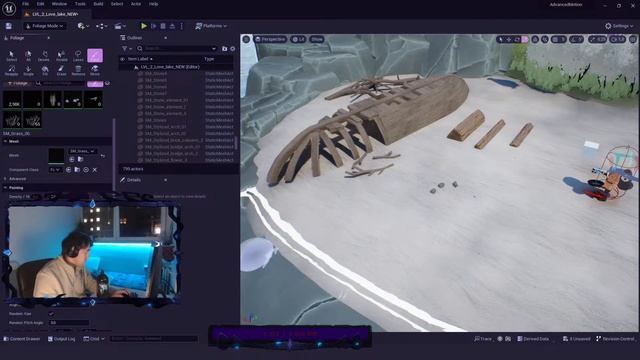This screenshot has height=360, width=640.
Task: Click the browse to asset icon under Mesh
Action: point(80,159)
